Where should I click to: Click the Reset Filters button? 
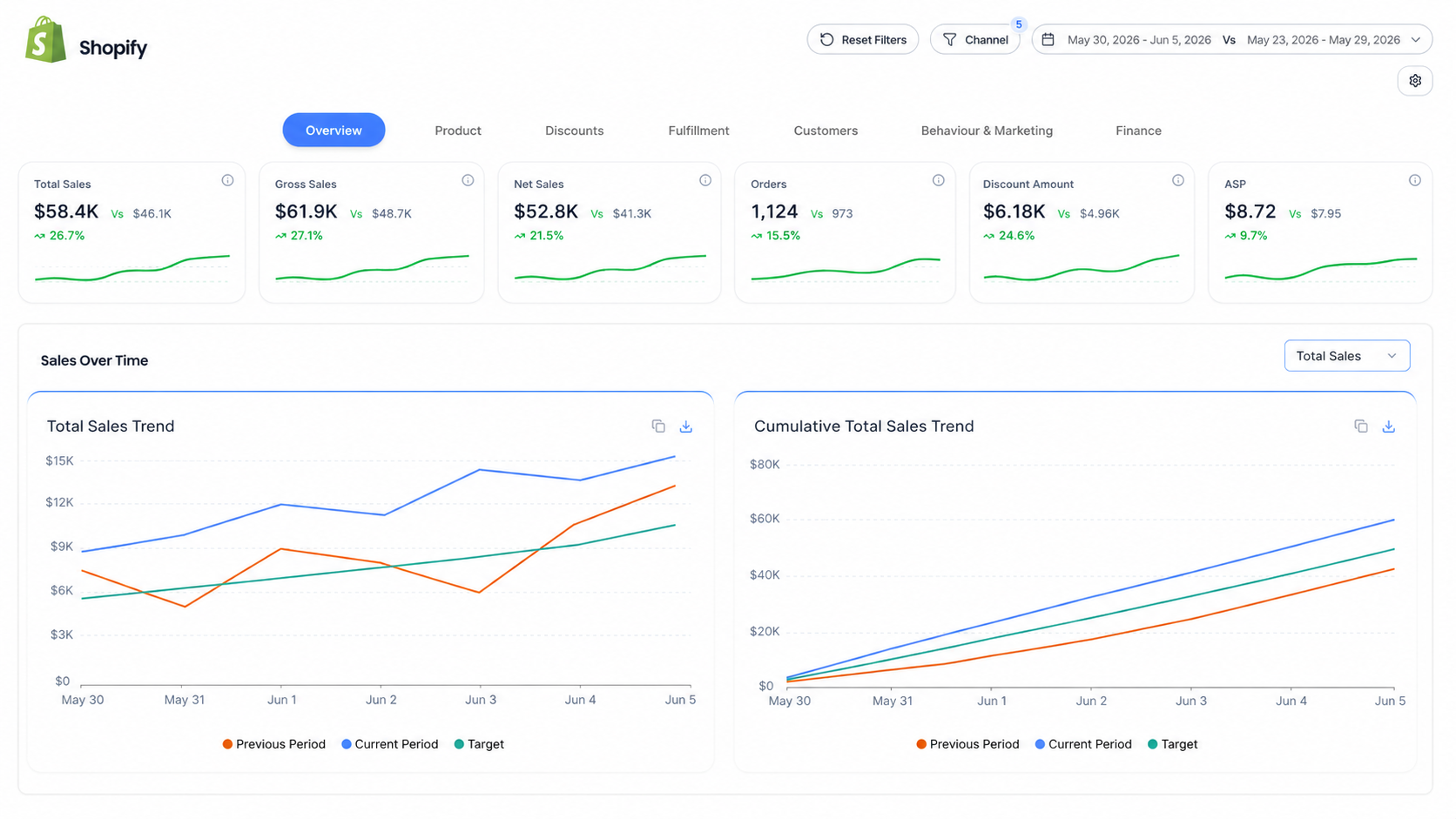pyautogui.click(x=862, y=40)
